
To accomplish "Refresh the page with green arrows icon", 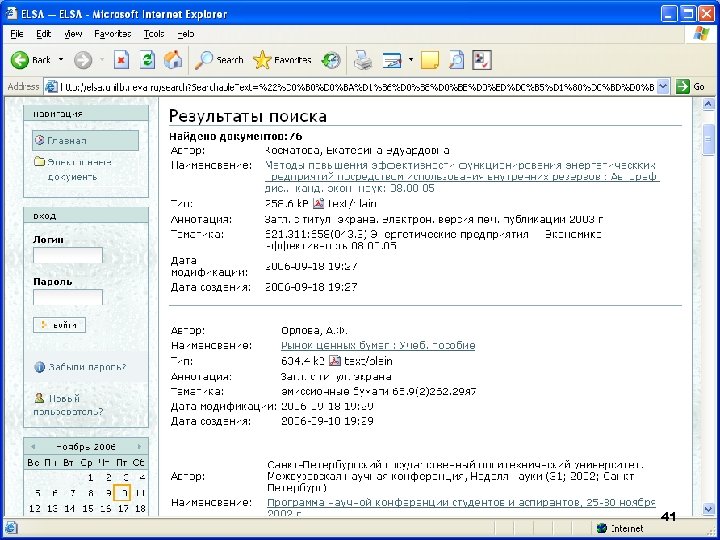I will tap(147, 60).
